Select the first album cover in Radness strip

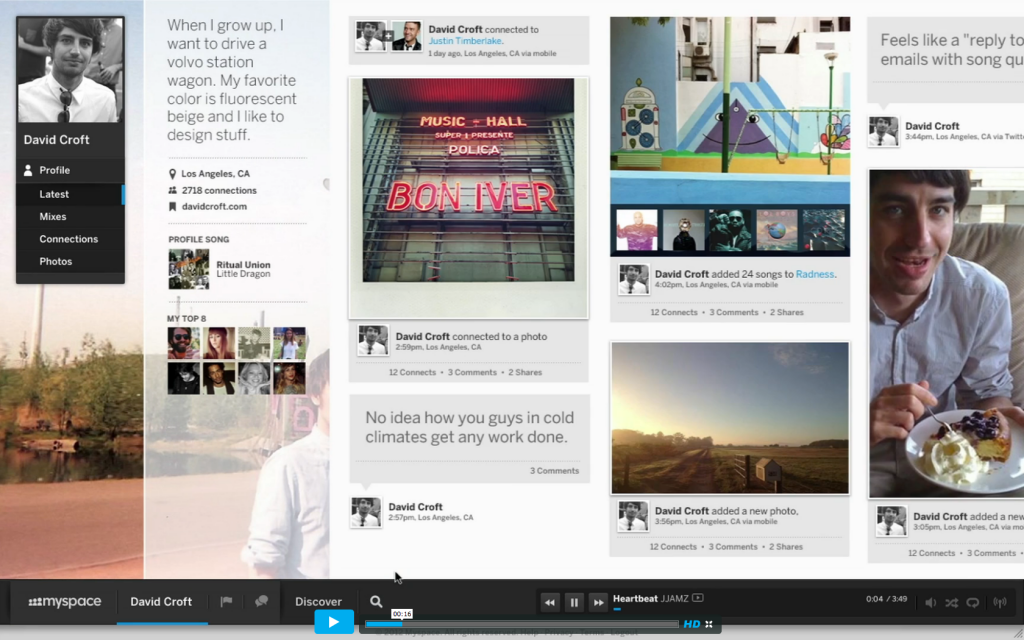(x=637, y=230)
